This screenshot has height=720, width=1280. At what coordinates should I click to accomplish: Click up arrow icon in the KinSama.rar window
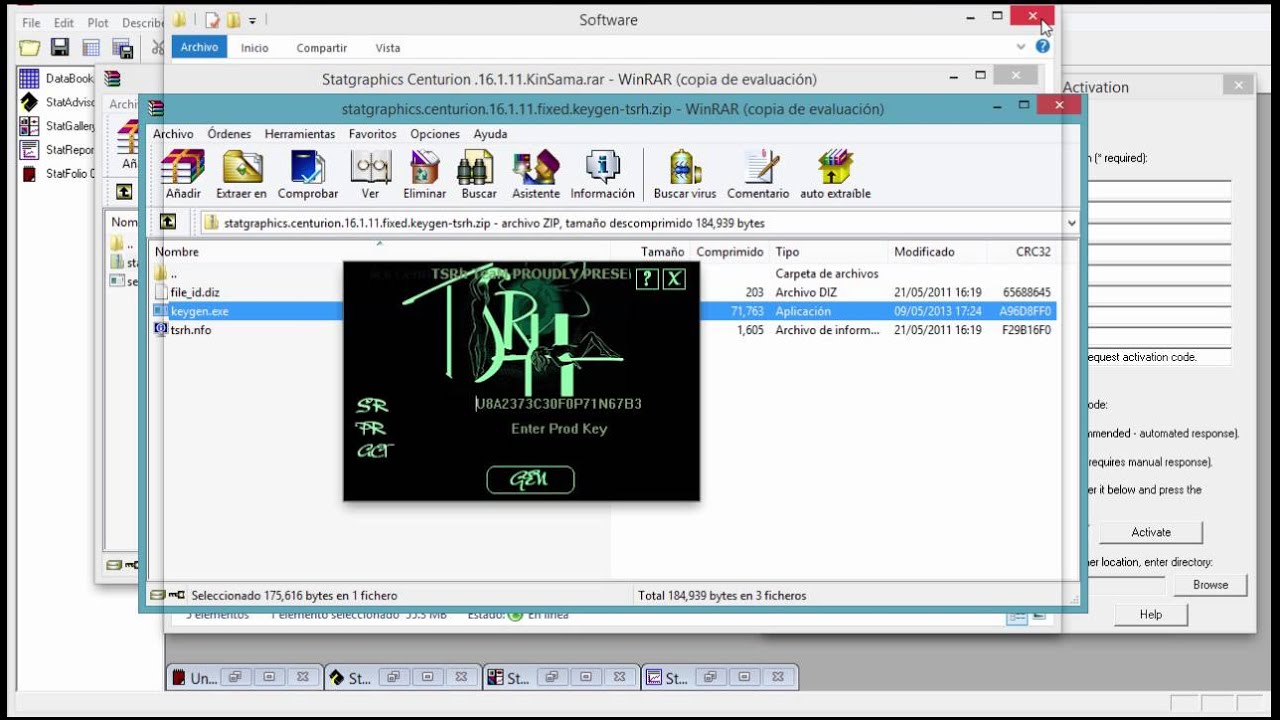tap(124, 191)
